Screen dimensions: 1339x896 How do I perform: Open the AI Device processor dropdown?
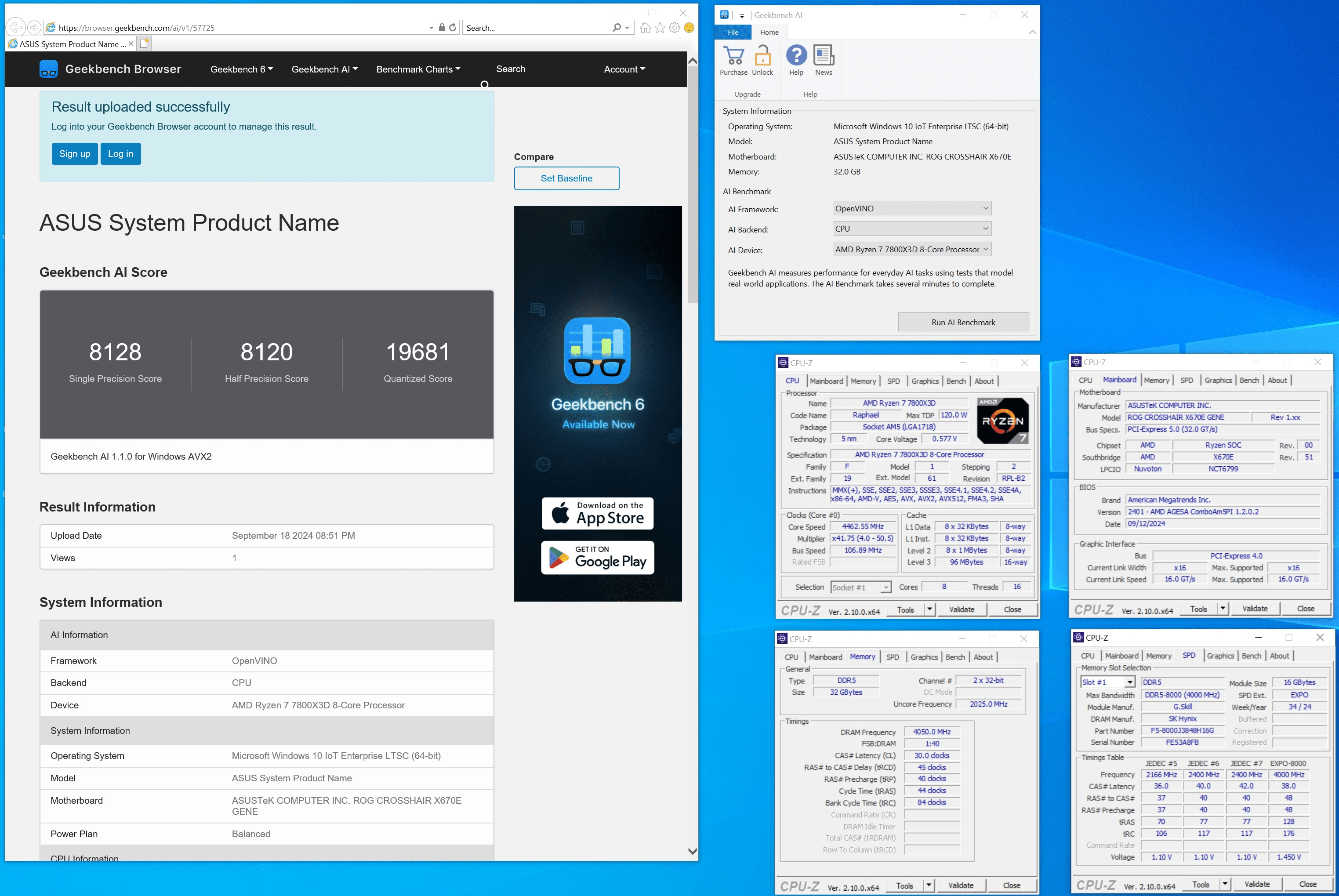(912, 249)
